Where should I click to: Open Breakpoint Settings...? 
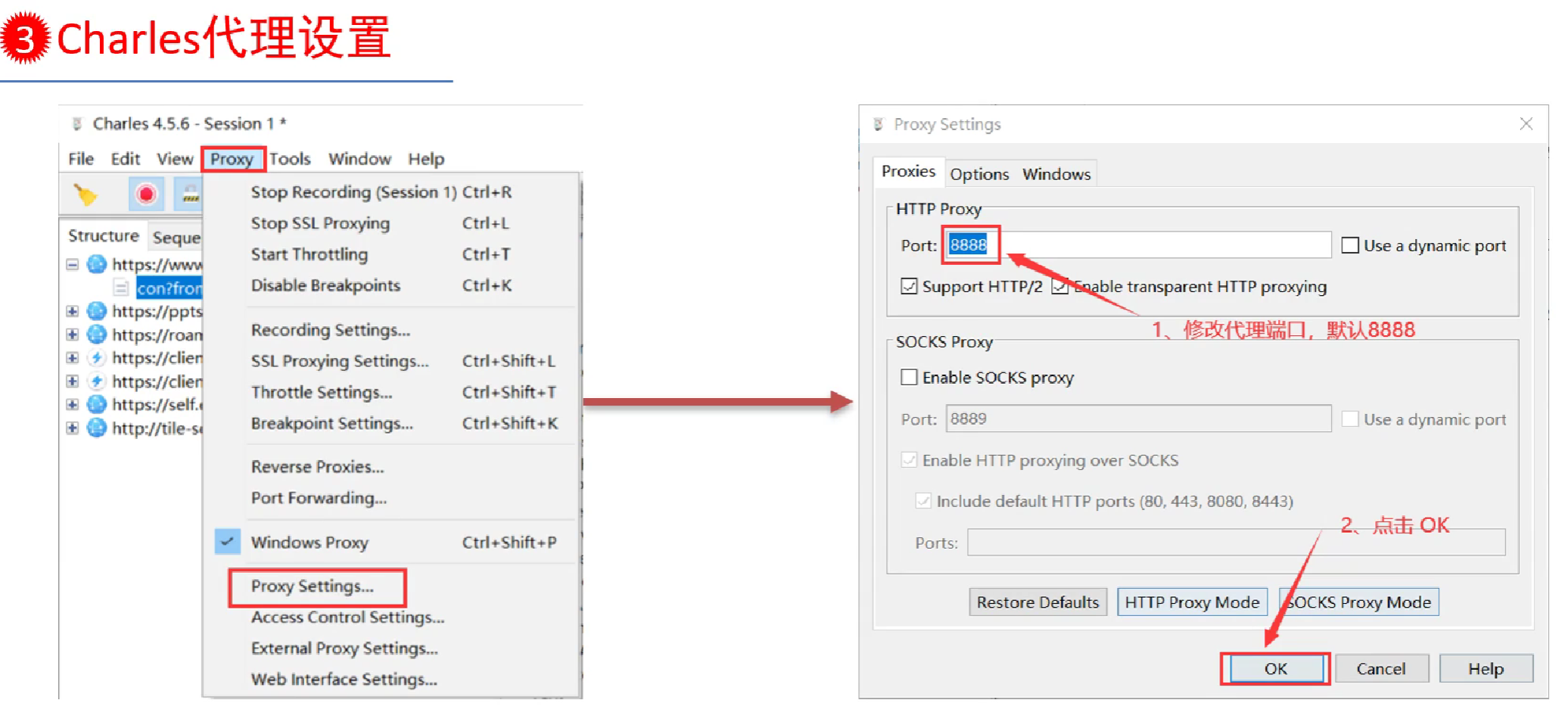click(392, 423)
